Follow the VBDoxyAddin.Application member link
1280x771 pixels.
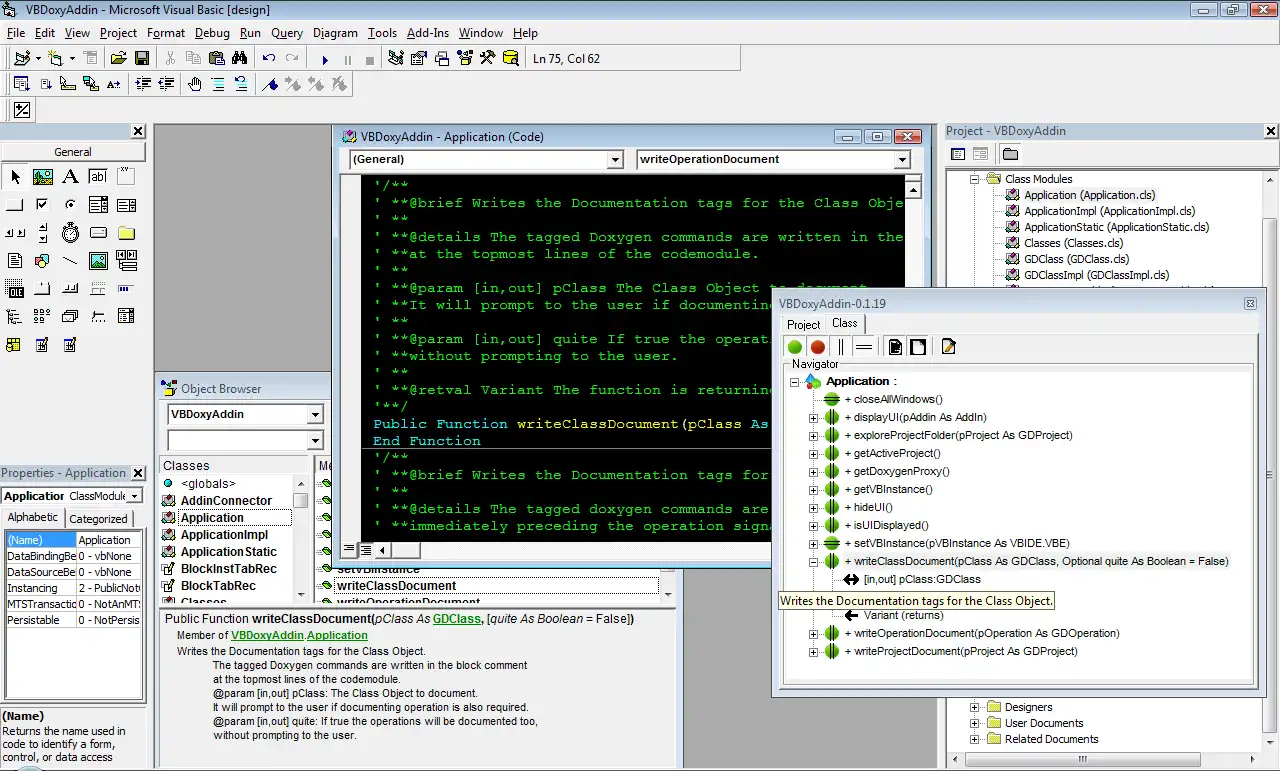click(x=299, y=635)
